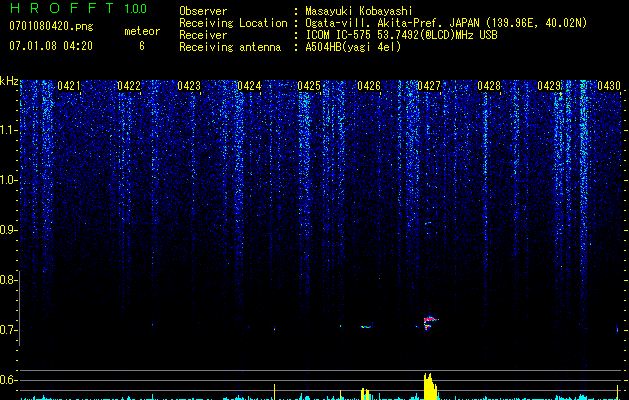Click the observer name Masayuki Kobayashi

359,11
